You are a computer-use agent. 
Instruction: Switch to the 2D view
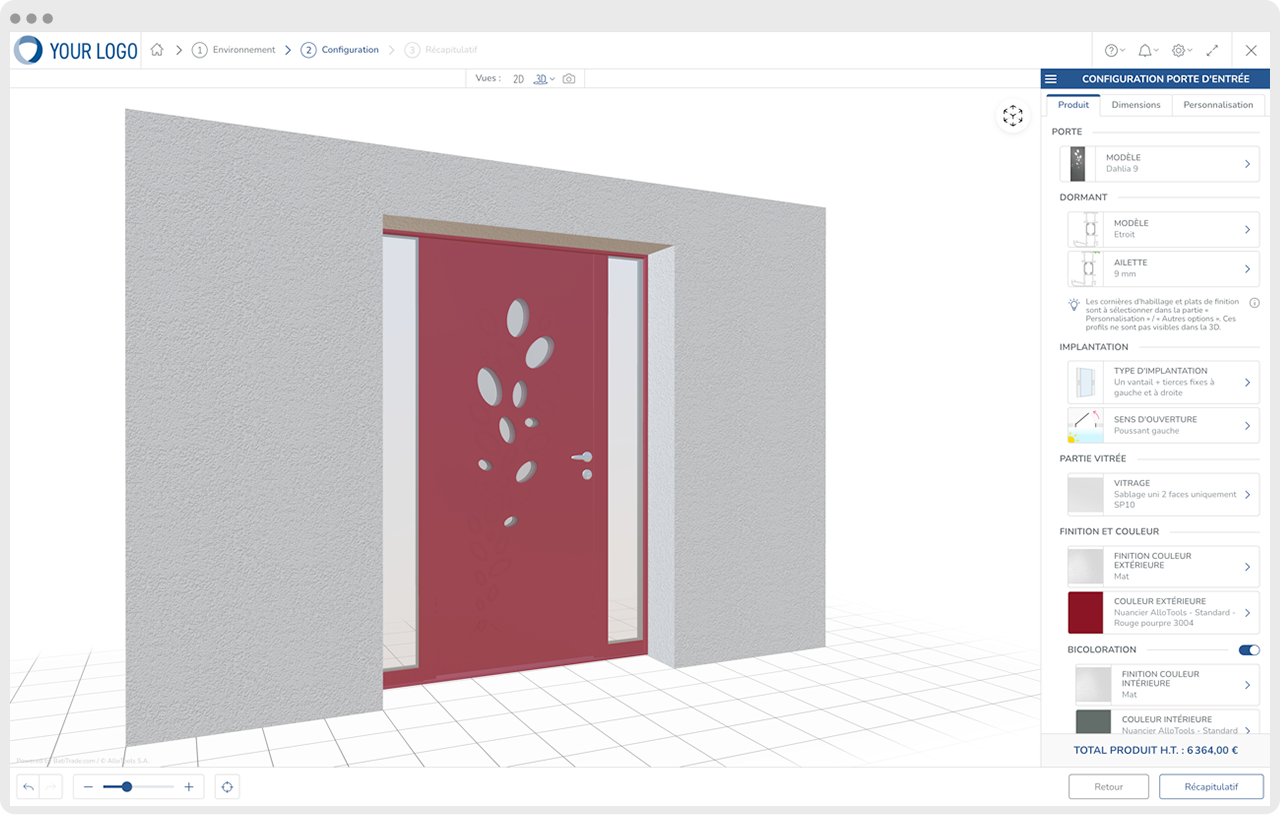[x=518, y=78]
